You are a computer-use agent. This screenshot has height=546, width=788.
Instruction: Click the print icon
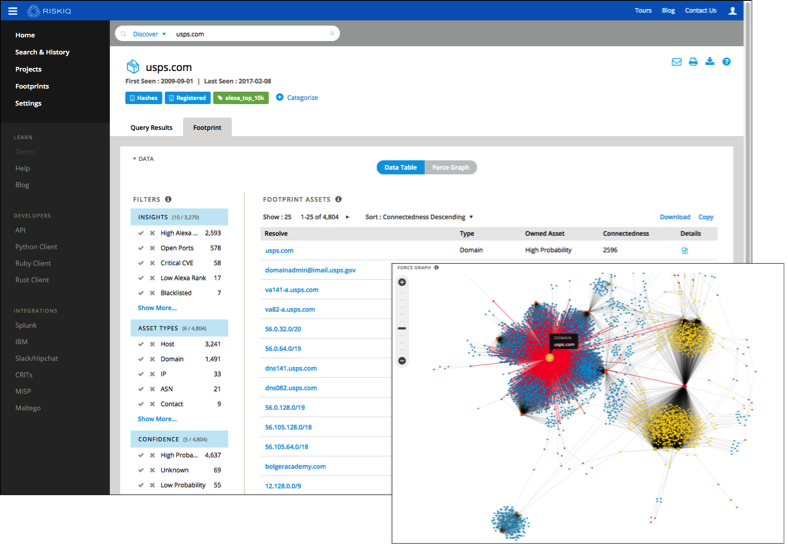(x=693, y=62)
